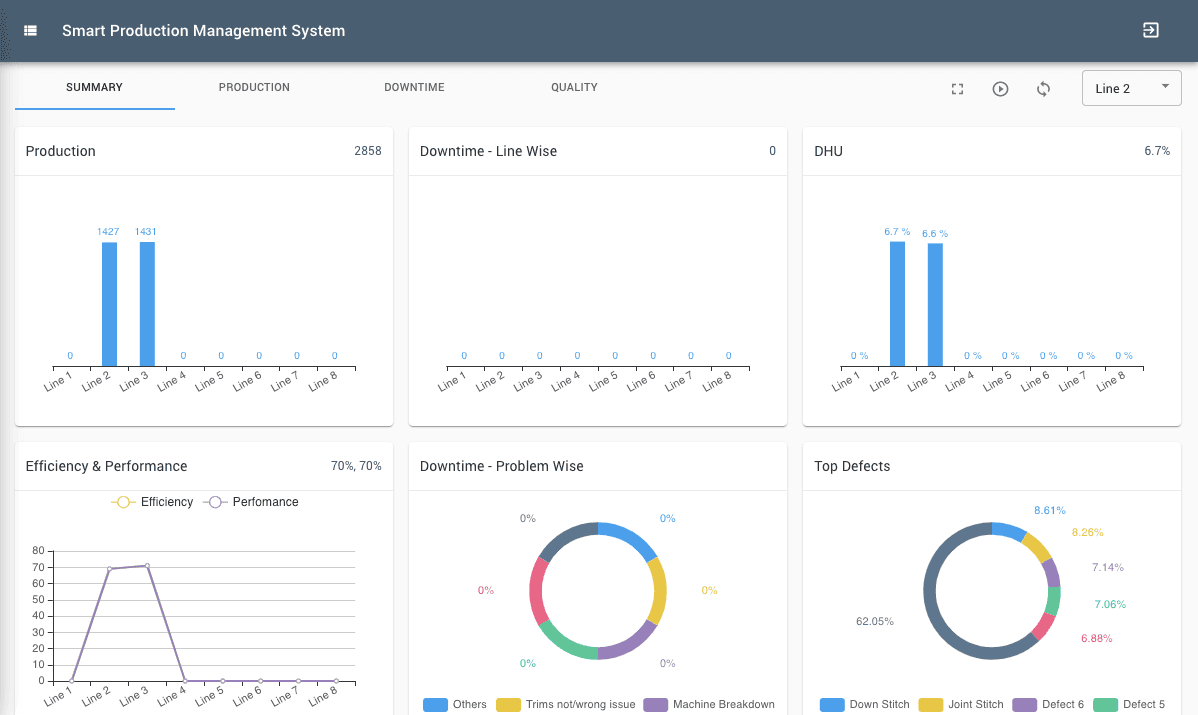1198x715 pixels.
Task: Start slideshow with the play icon
Action: coord(1000,89)
